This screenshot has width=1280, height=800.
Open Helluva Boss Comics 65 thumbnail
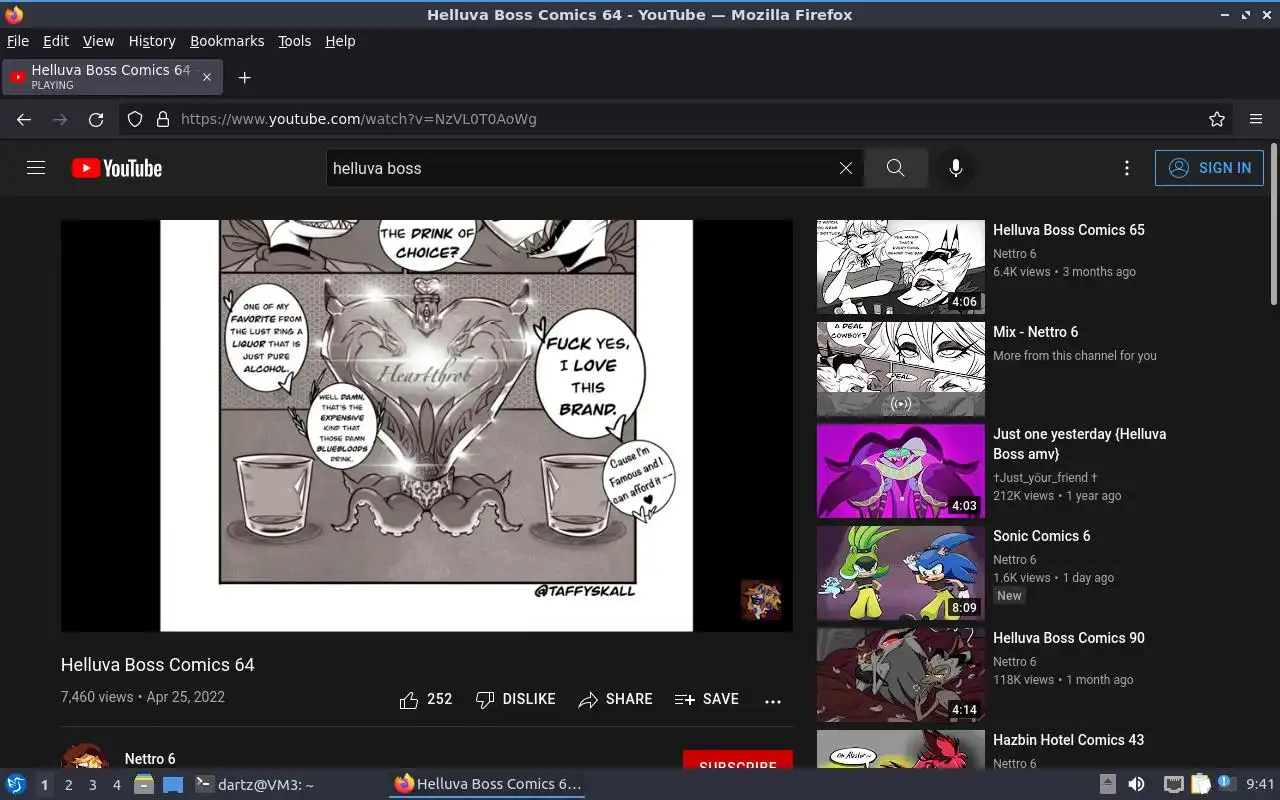pos(901,267)
